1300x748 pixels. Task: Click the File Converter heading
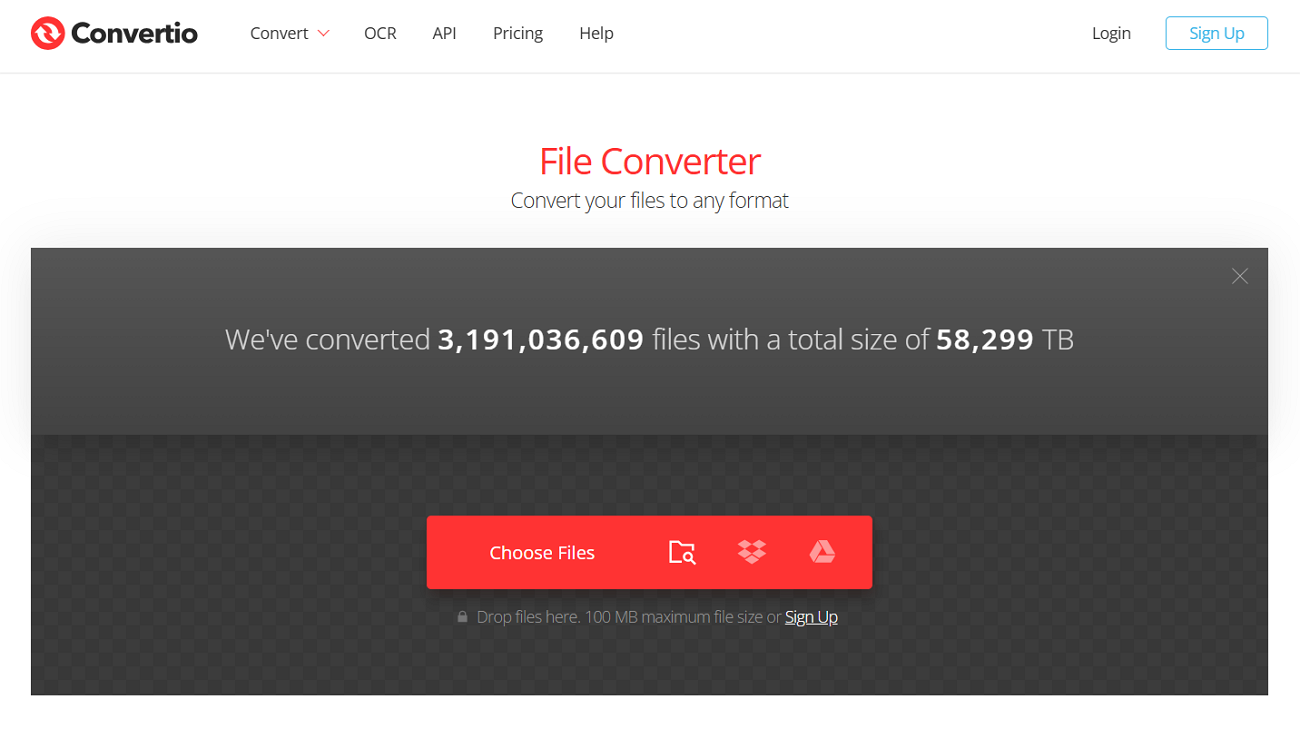pos(650,161)
